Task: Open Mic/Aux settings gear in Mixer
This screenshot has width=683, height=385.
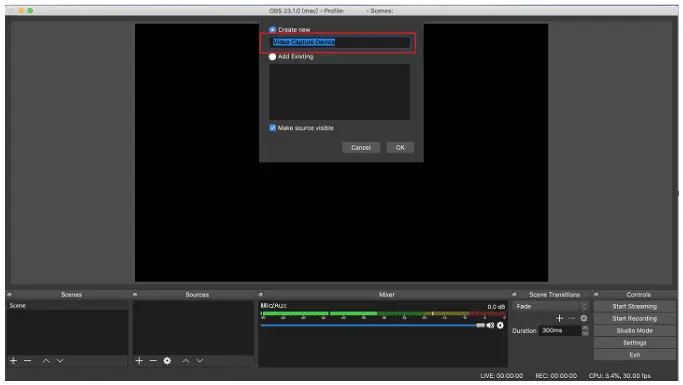Action: [x=500, y=325]
